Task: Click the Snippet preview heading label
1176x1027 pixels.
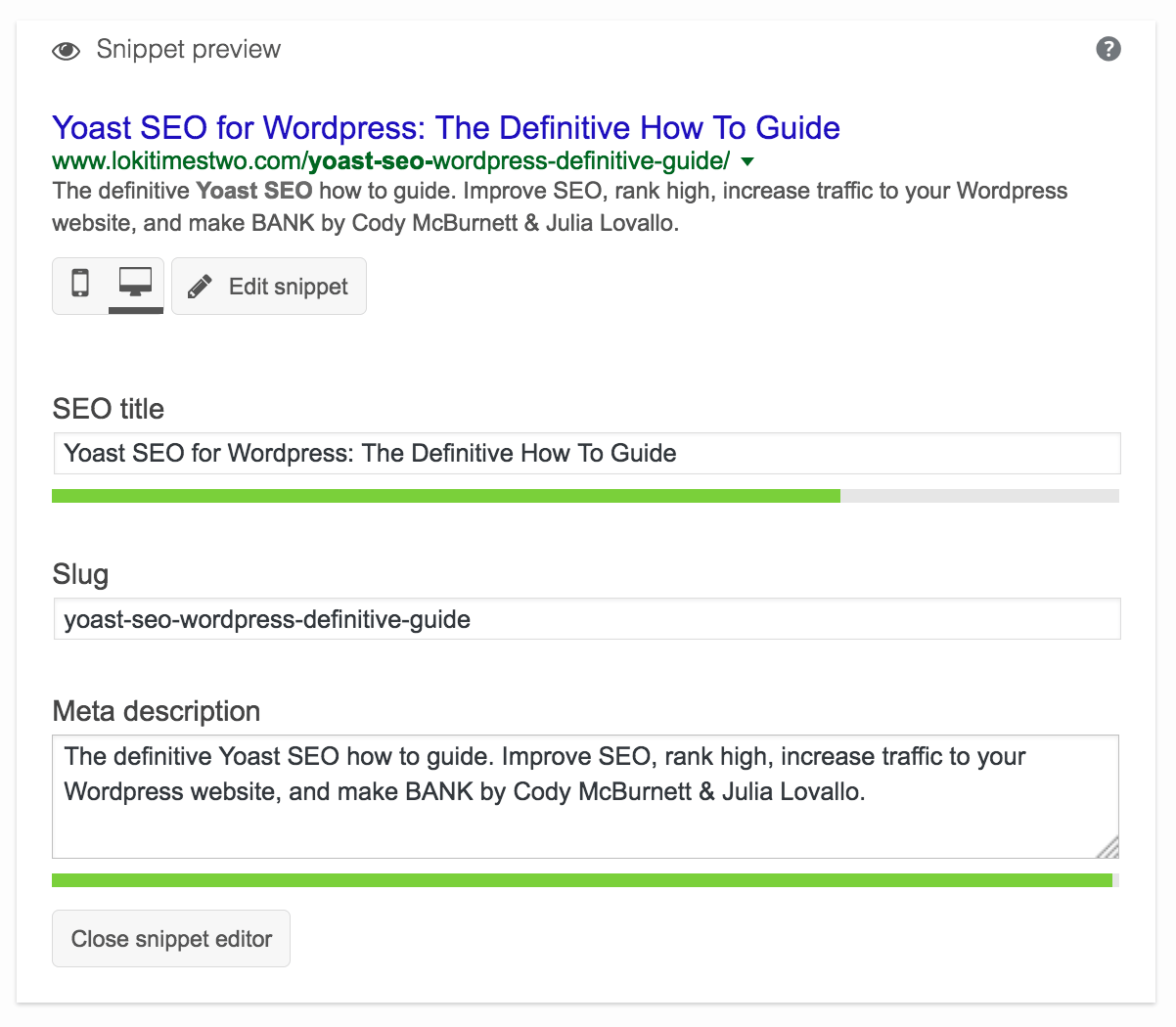Action: point(187,49)
